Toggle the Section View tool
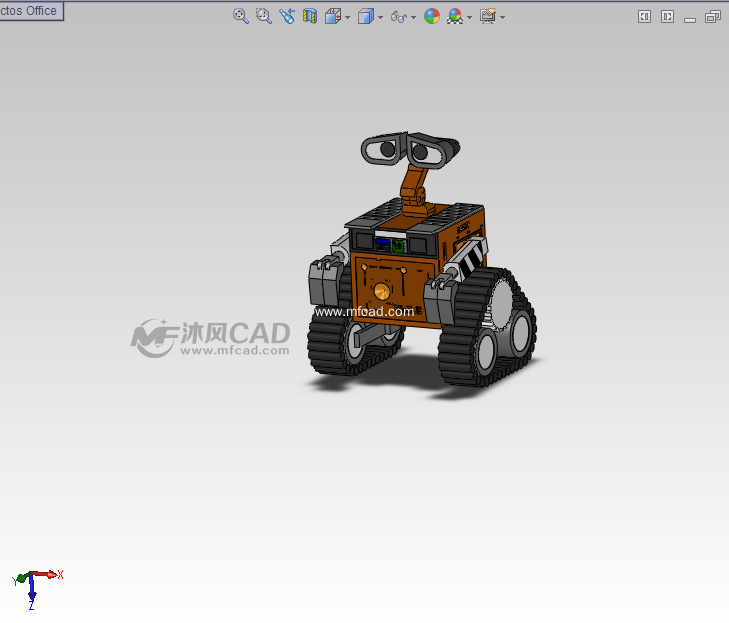This screenshot has height=623, width=729. coord(310,16)
